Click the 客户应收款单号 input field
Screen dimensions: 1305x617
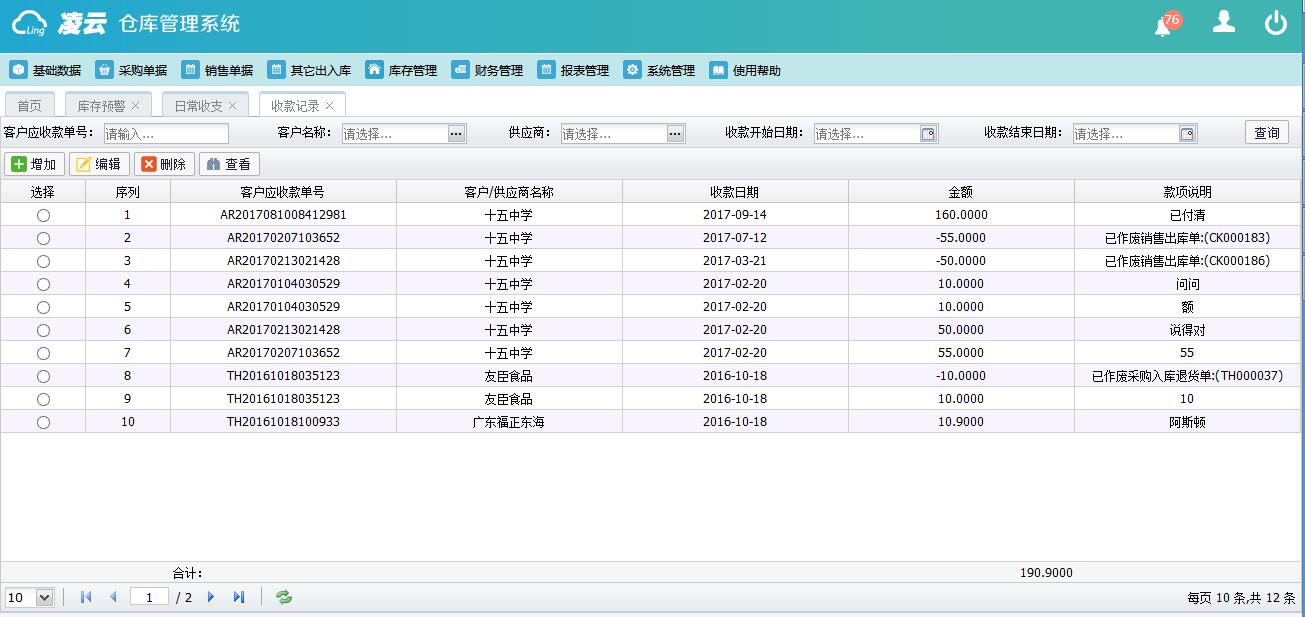[166, 134]
